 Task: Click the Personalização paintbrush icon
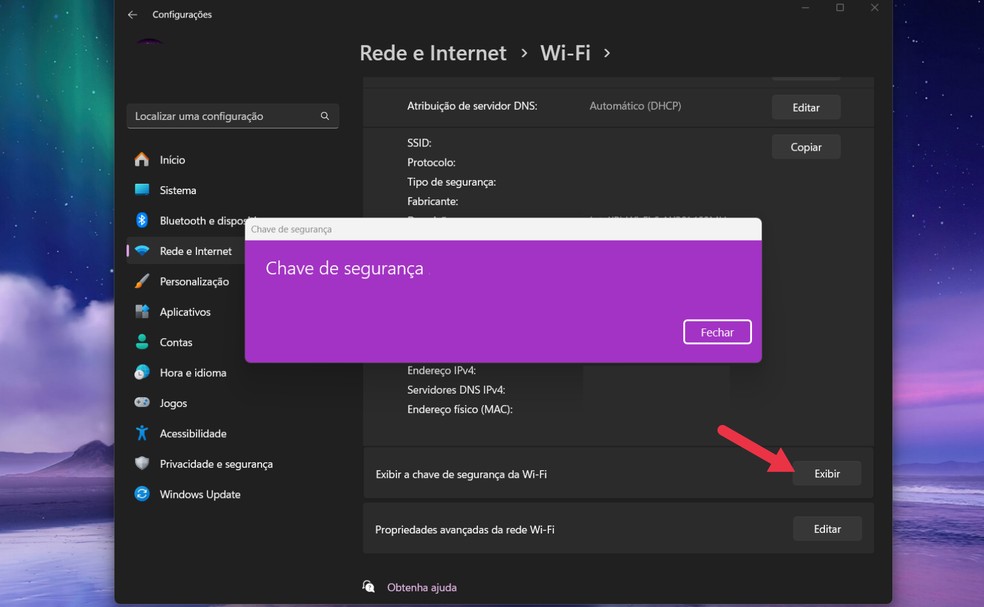click(x=142, y=281)
